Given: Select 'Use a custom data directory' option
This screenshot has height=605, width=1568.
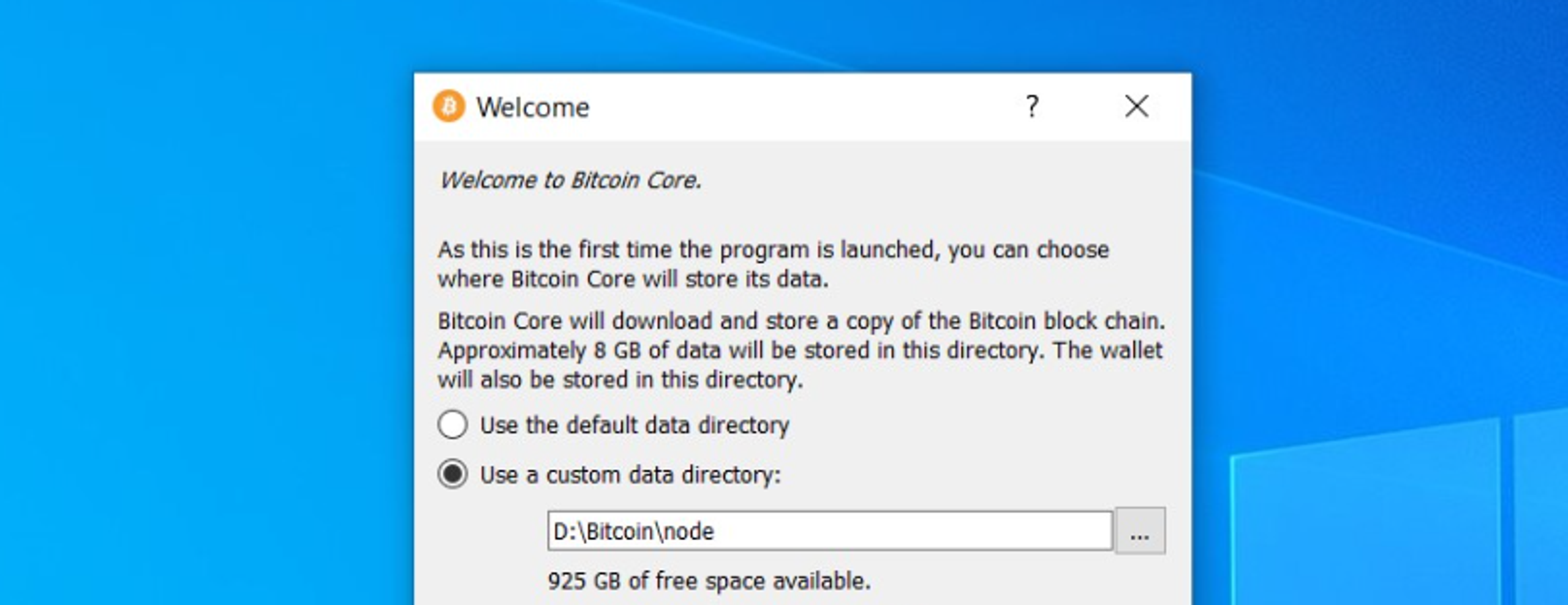Looking at the screenshot, I should (x=609, y=475).
